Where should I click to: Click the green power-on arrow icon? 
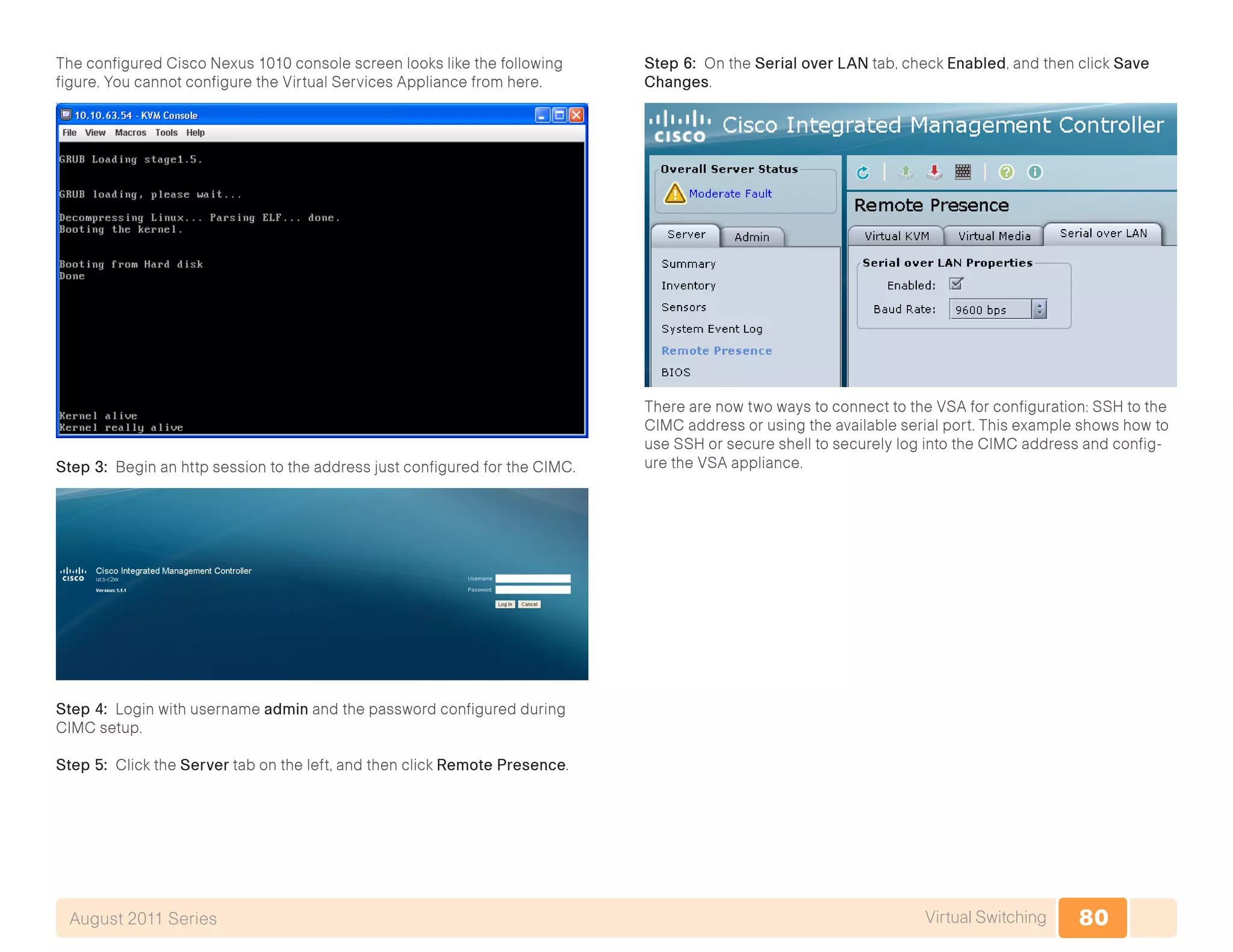905,173
